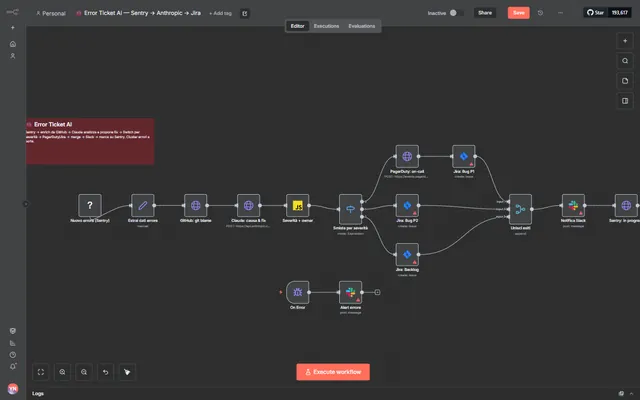Click the fit view canvas icon
Image resolution: width=640 pixels, height=400 pixels.
41,372
